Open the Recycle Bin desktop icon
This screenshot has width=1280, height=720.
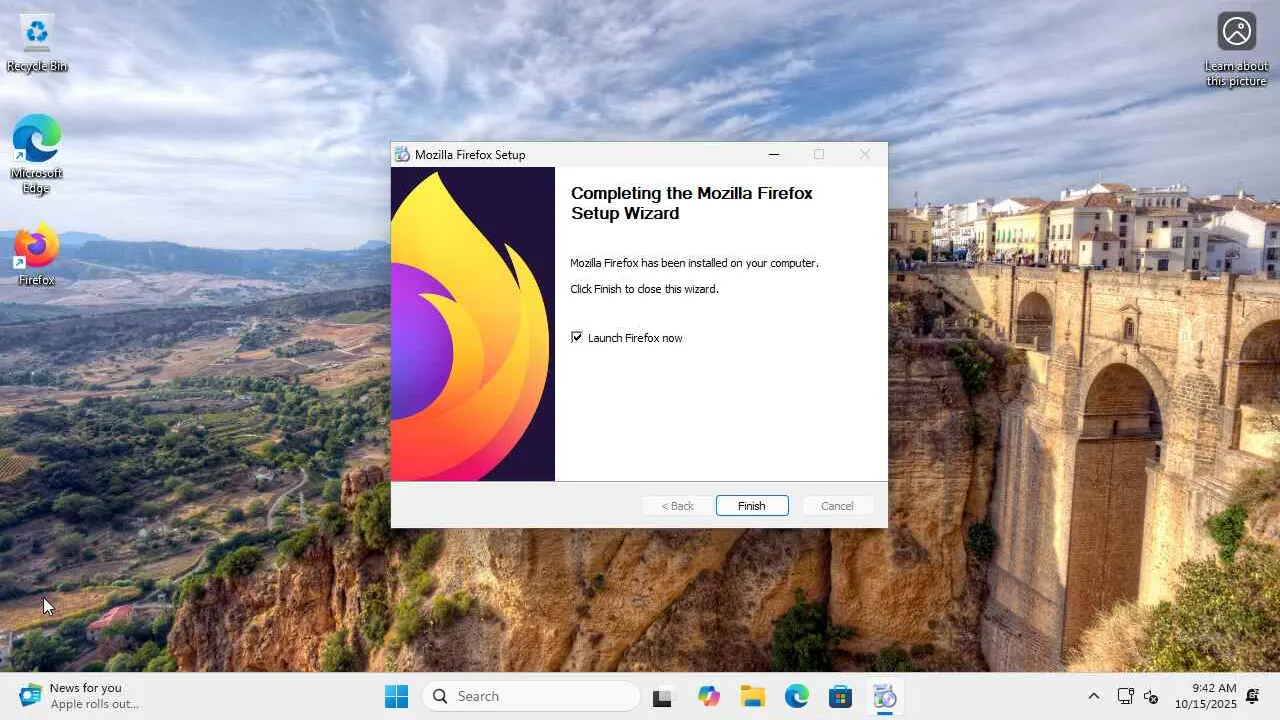tap(37, 43)
